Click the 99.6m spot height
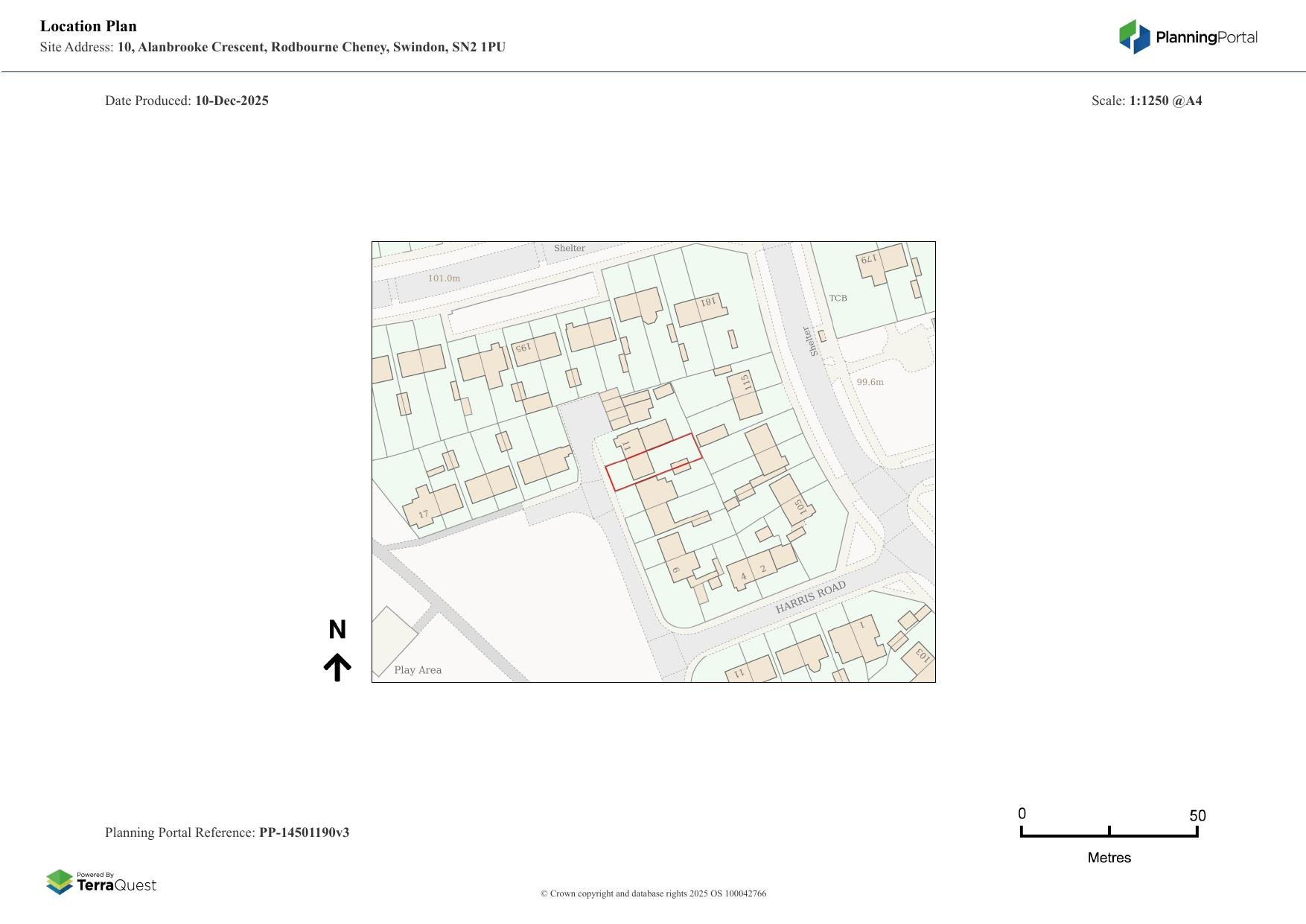1306x924 pixels. click(870, 382)
